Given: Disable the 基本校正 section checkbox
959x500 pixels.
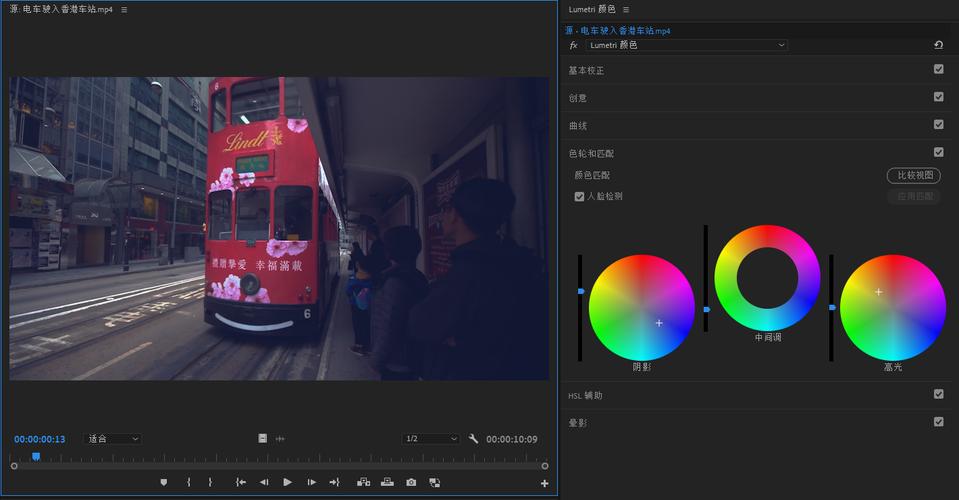Looking at the screenshot, I should [x=939, y=69].
